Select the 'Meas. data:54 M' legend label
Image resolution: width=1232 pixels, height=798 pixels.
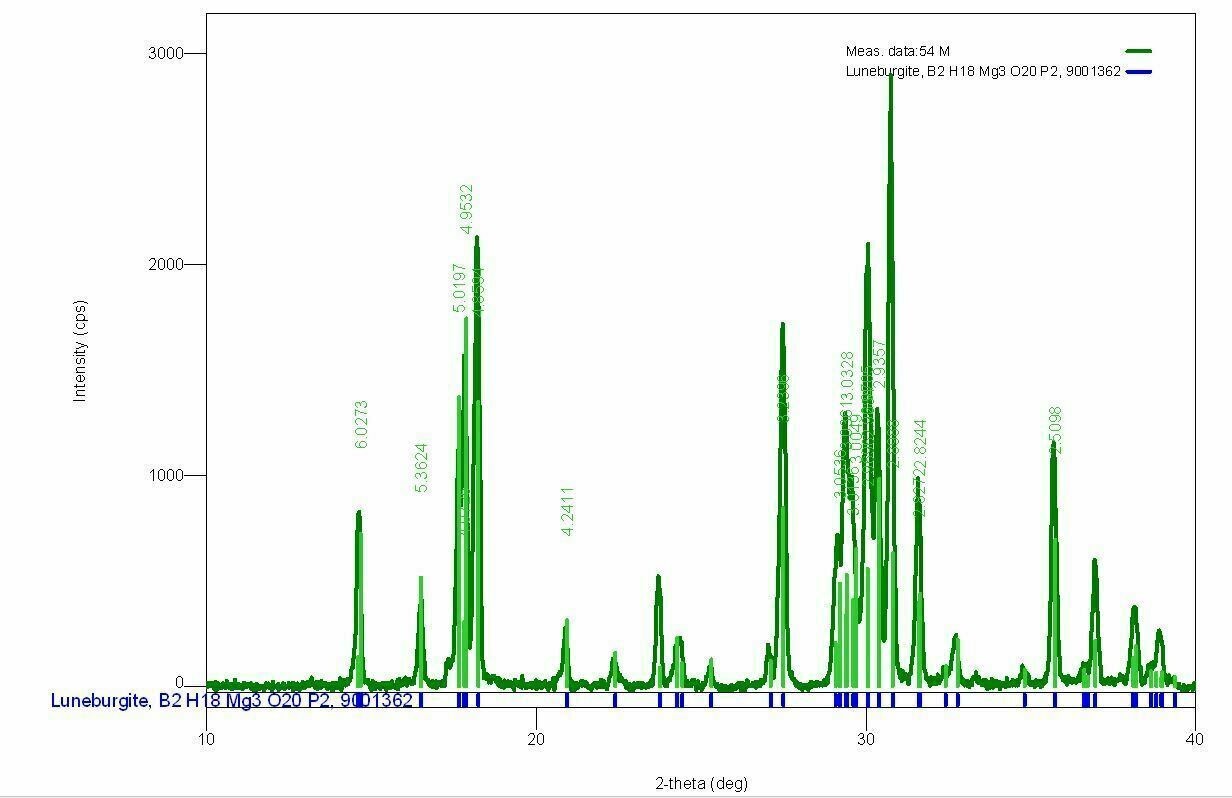point(897,51)
